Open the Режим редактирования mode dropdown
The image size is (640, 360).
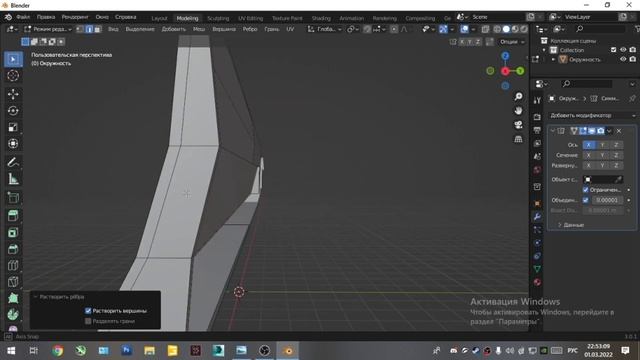[x=48, y=29]
